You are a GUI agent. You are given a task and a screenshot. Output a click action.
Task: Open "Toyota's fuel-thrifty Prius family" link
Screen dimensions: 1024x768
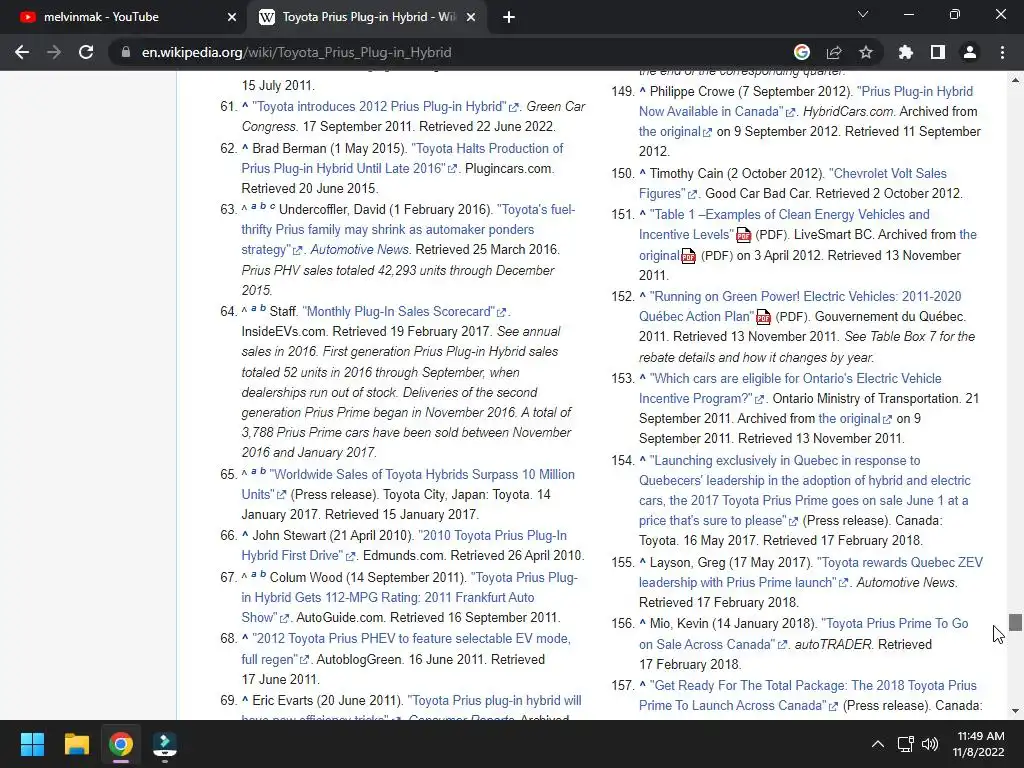pos(408,229)
